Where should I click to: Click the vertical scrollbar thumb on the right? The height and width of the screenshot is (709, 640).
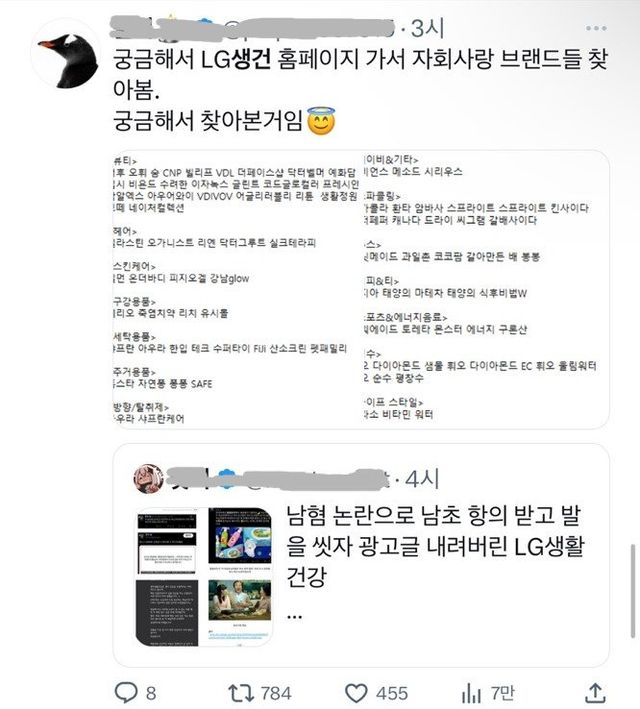pyautogui.click(x=633, y=591)
